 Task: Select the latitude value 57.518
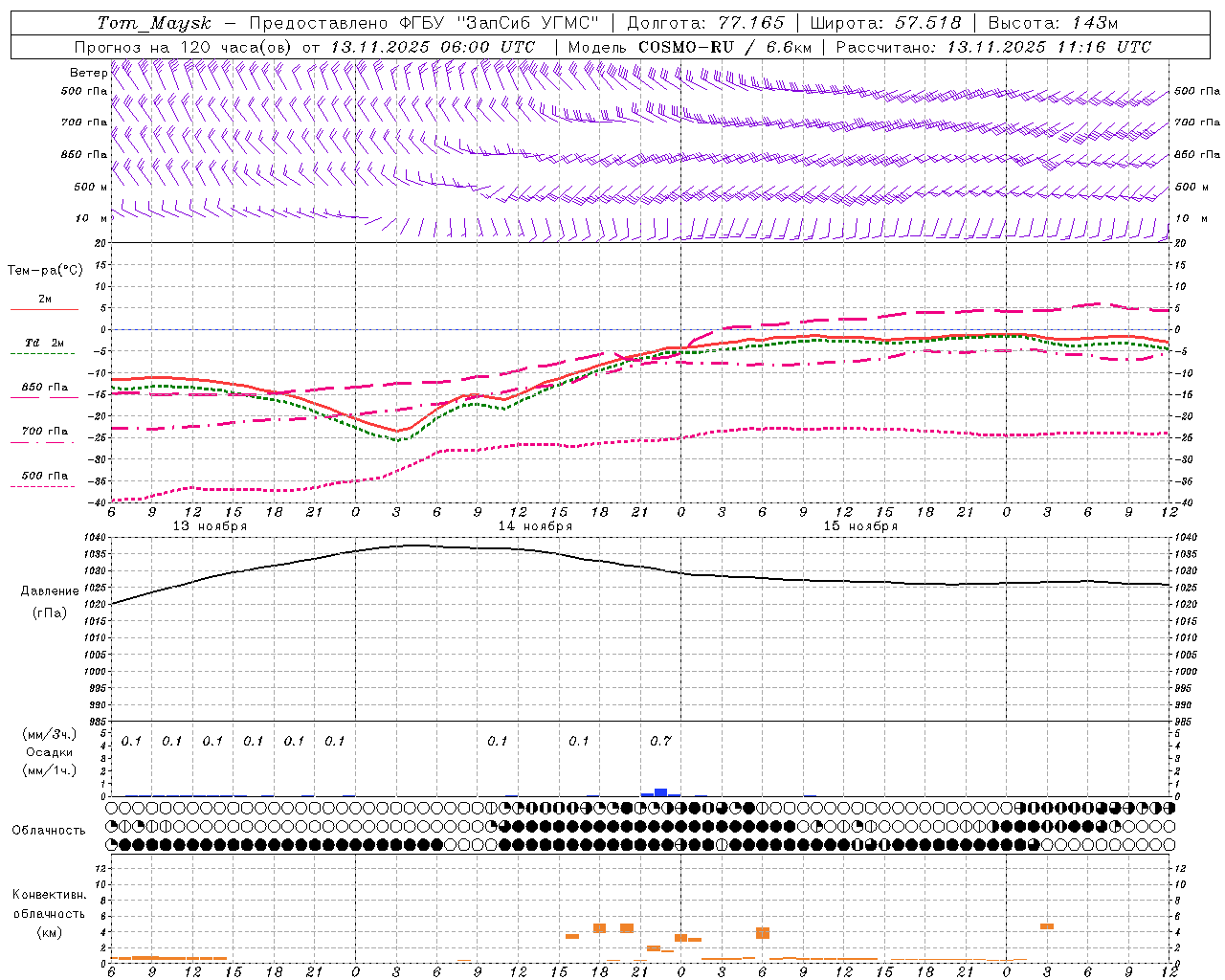pos(927,23)
